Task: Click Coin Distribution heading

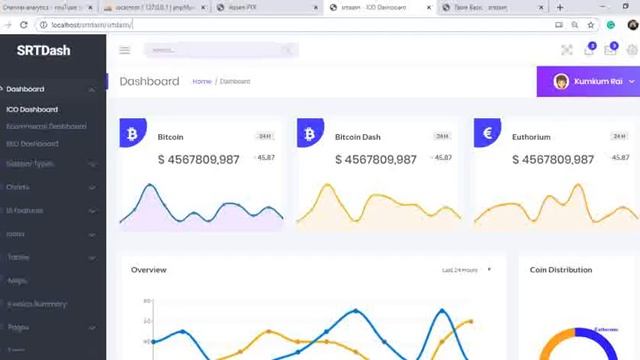Action: coord(561,270)
